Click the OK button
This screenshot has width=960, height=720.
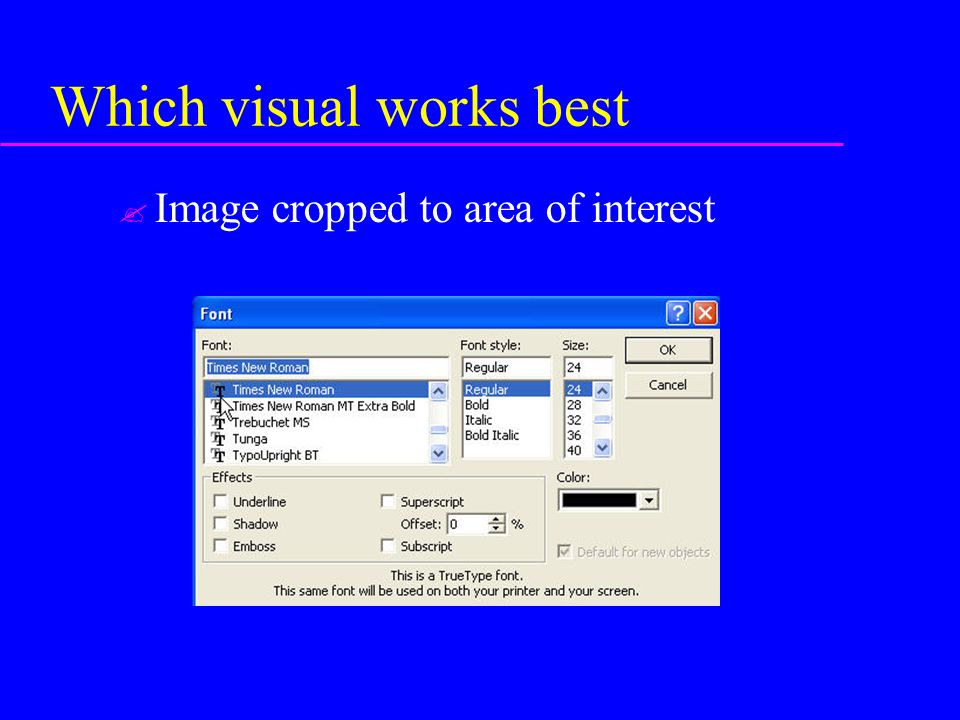(x=669, y=350)
